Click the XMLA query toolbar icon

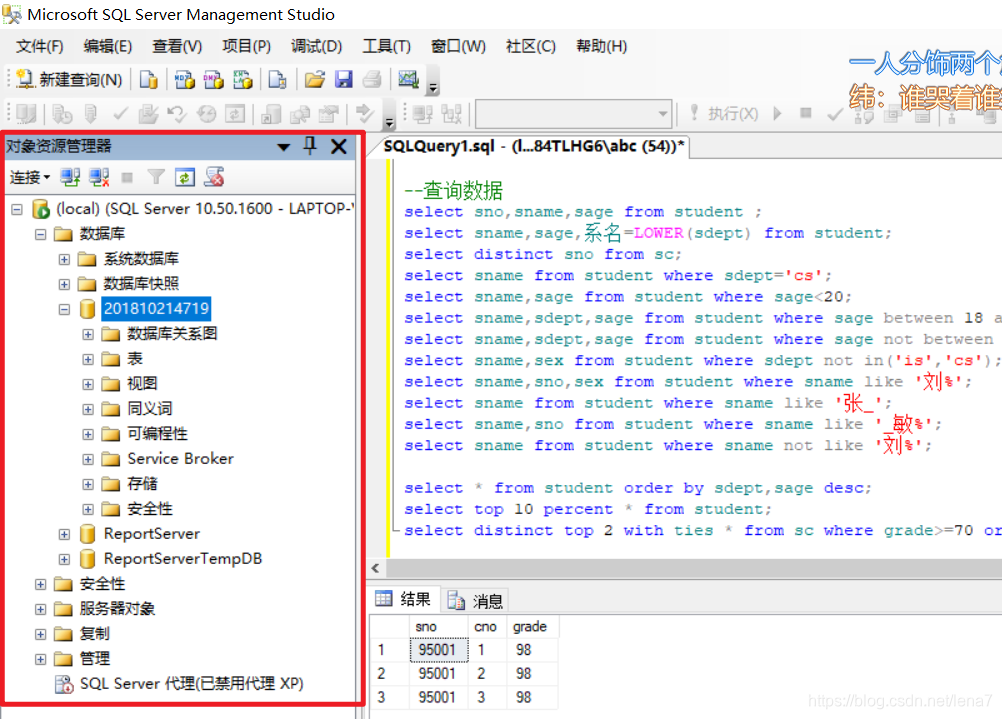tap(243, 79)
